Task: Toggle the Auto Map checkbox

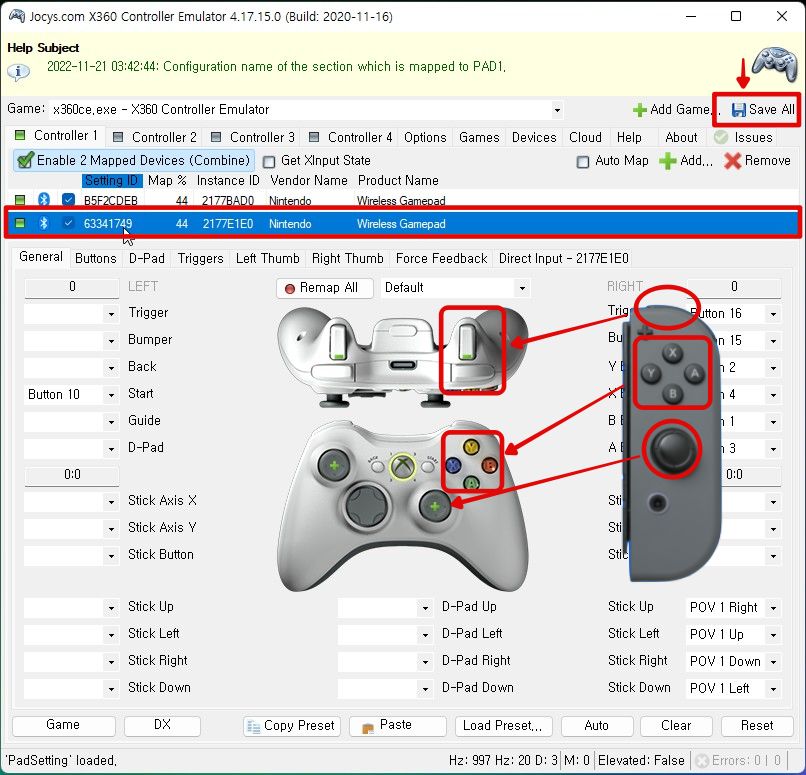Action: 583,161
